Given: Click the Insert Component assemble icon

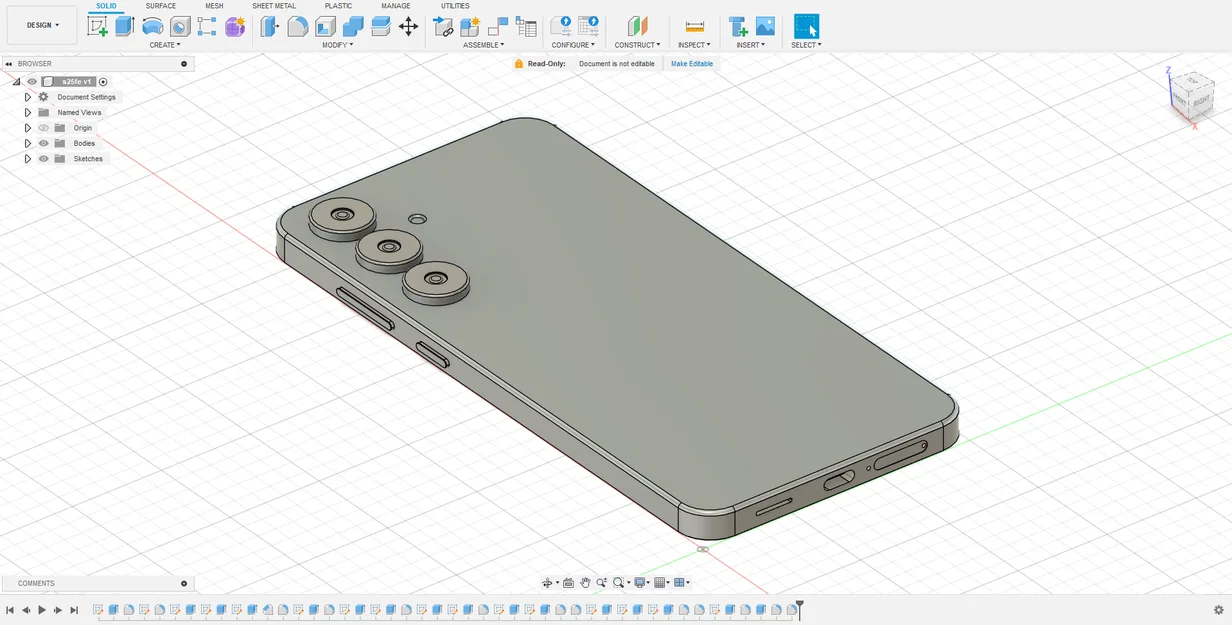Looking at the screenshot, I should pos(442,27).
